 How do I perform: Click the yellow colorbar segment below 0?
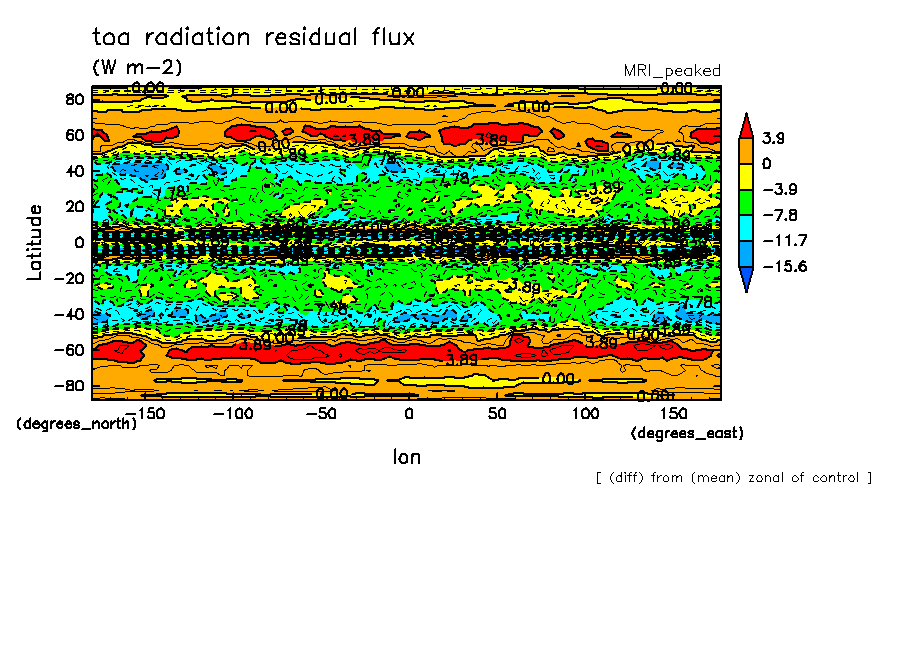coord(746,176)
